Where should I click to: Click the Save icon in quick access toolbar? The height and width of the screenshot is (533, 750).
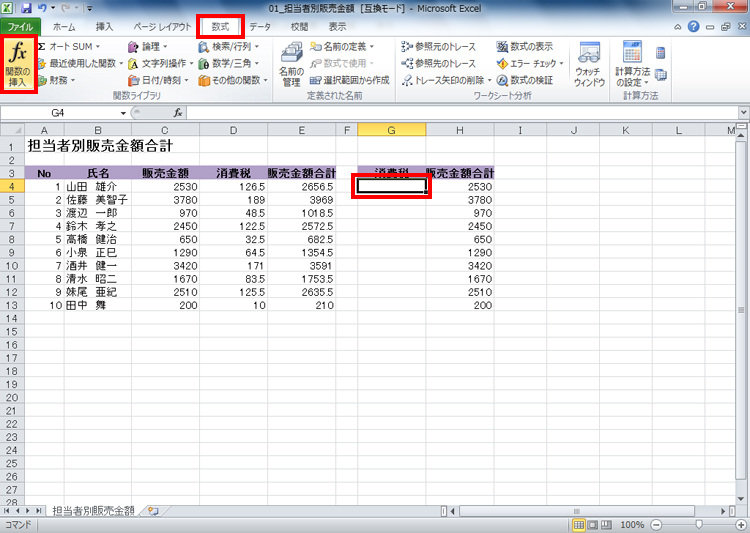coord(26,8)
